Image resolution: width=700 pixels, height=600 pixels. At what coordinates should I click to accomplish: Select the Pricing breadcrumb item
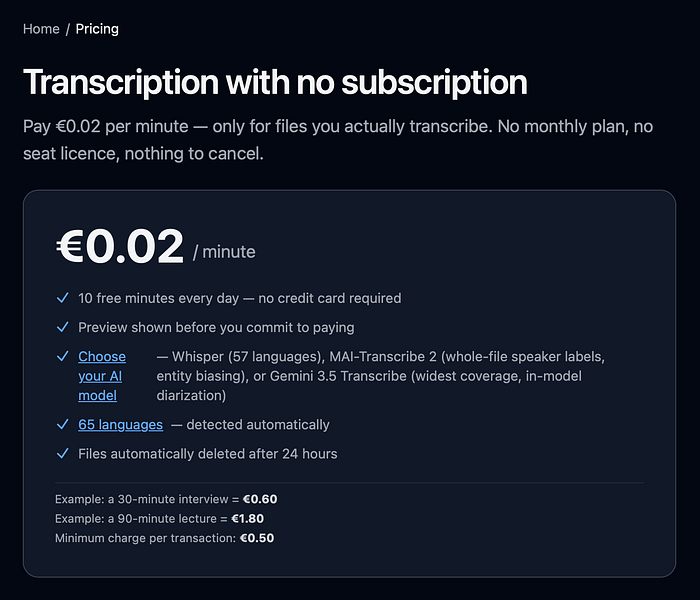[x=97, y=29]
